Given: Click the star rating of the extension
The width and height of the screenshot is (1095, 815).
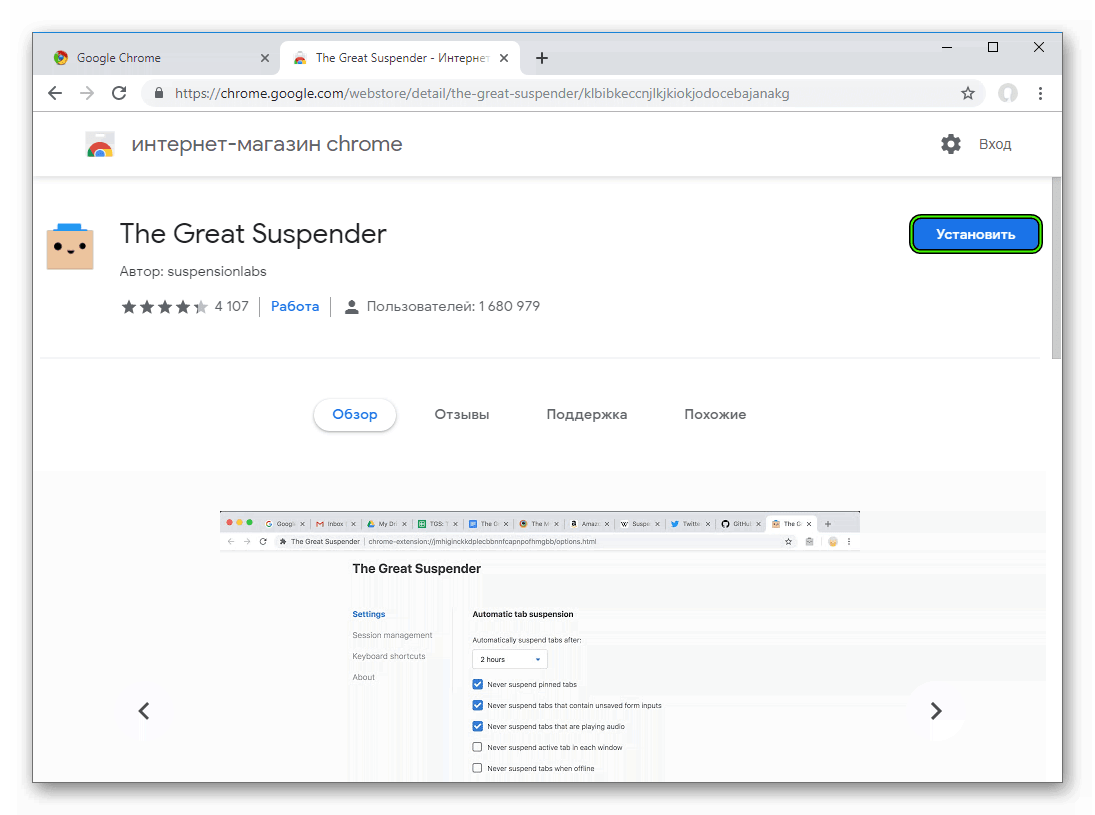Looking at the screenshot, I should pos(164,307).
